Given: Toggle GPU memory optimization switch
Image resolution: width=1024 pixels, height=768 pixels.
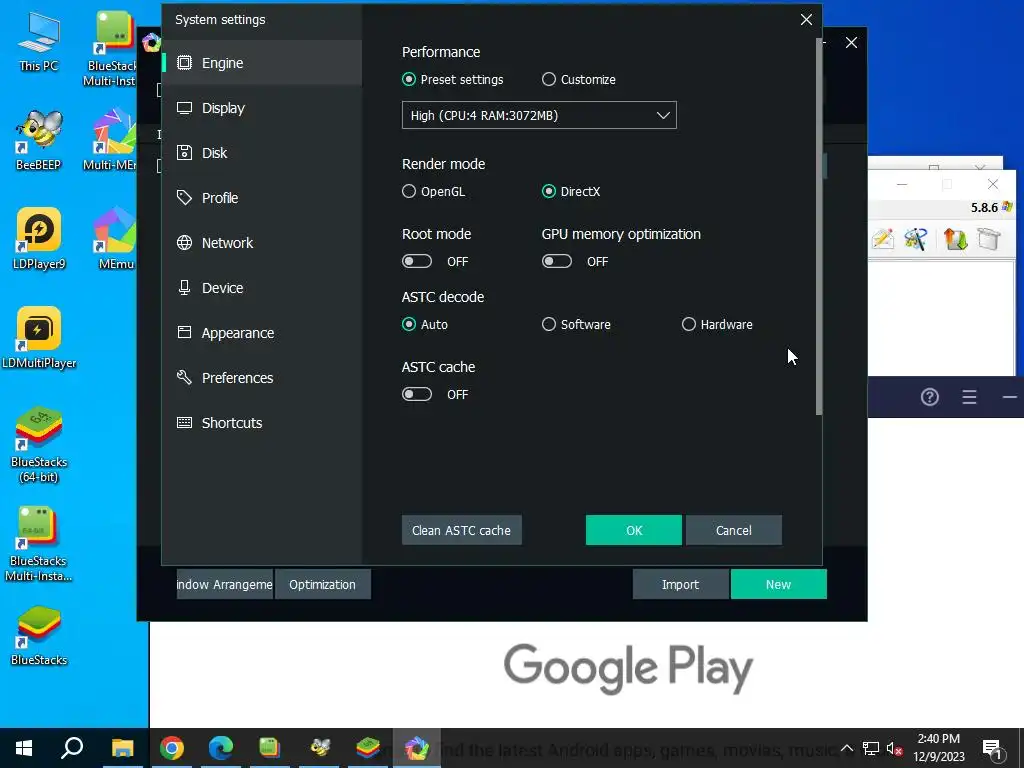Looking at the screenshot, I should click(556, 261).
